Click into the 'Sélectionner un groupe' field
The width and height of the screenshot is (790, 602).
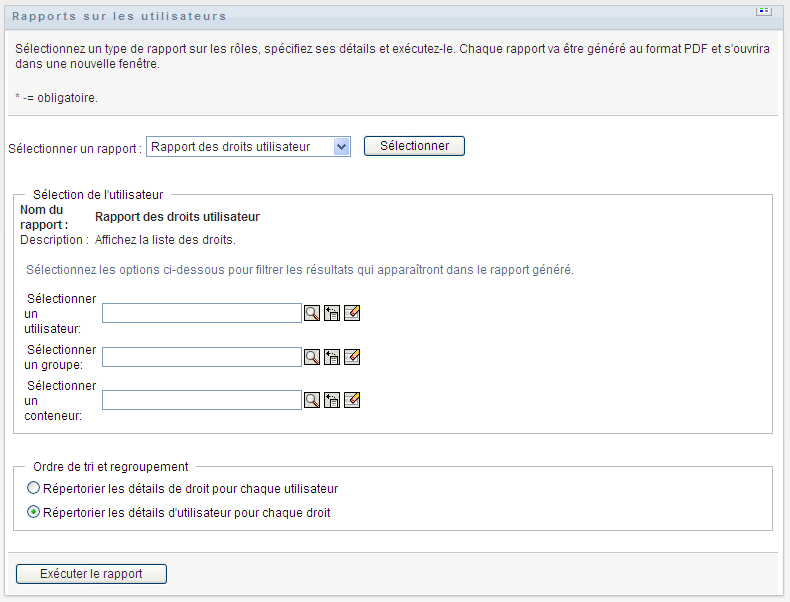[x=202, y=356]
